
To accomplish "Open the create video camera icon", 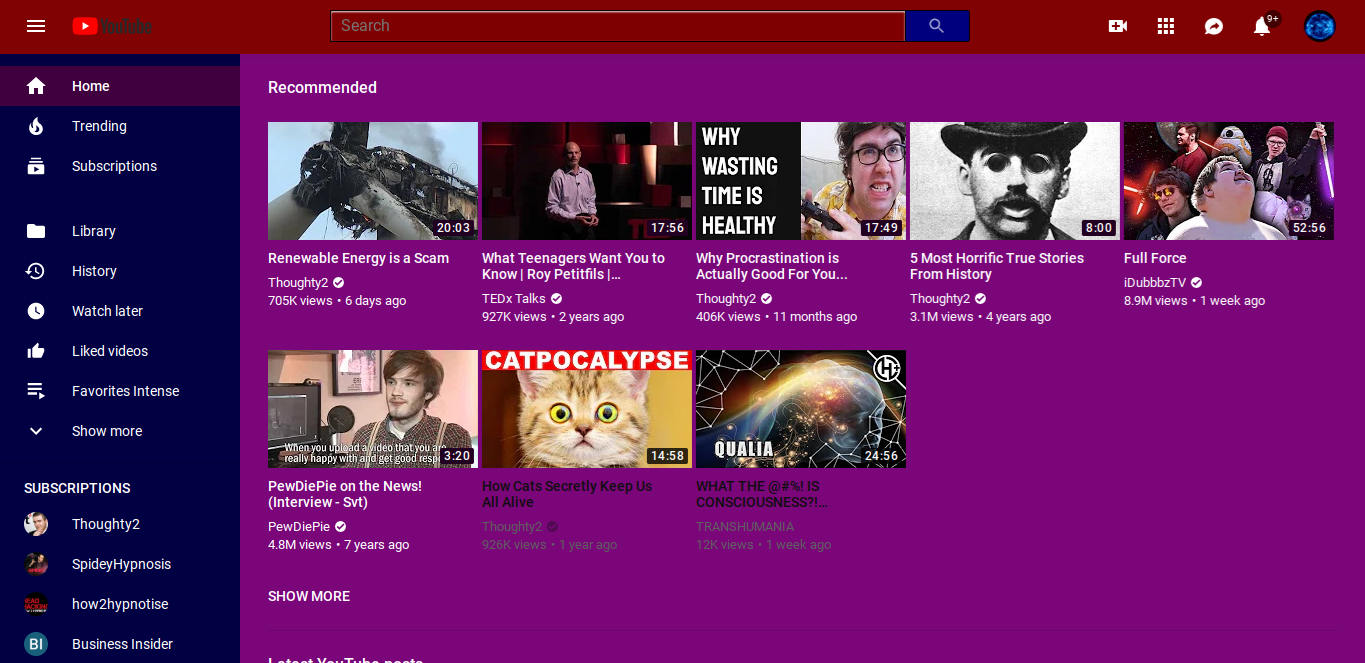I will 1118,26.
